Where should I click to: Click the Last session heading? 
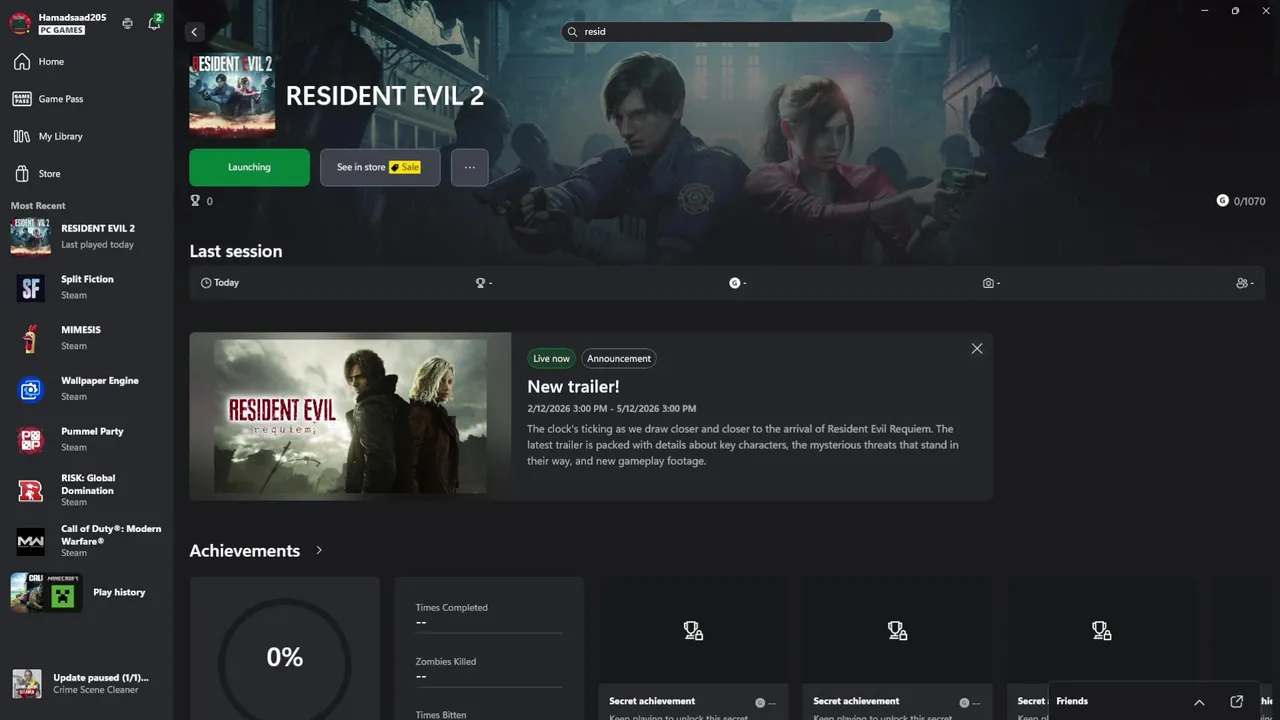click(x=236, y=251)
